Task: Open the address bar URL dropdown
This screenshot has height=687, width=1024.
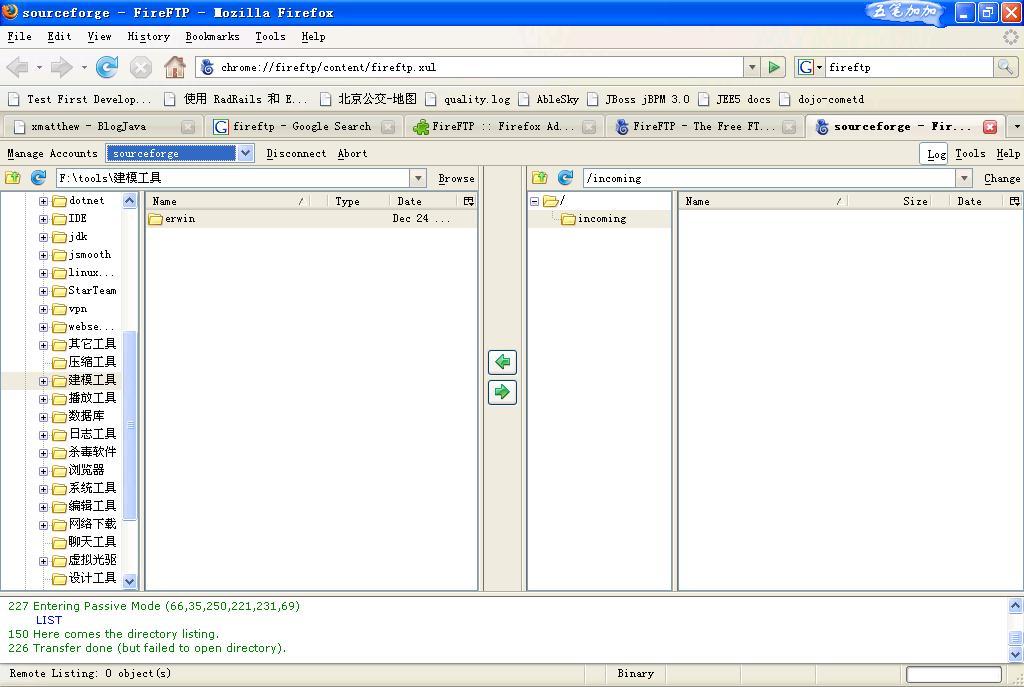Action: 752,67
